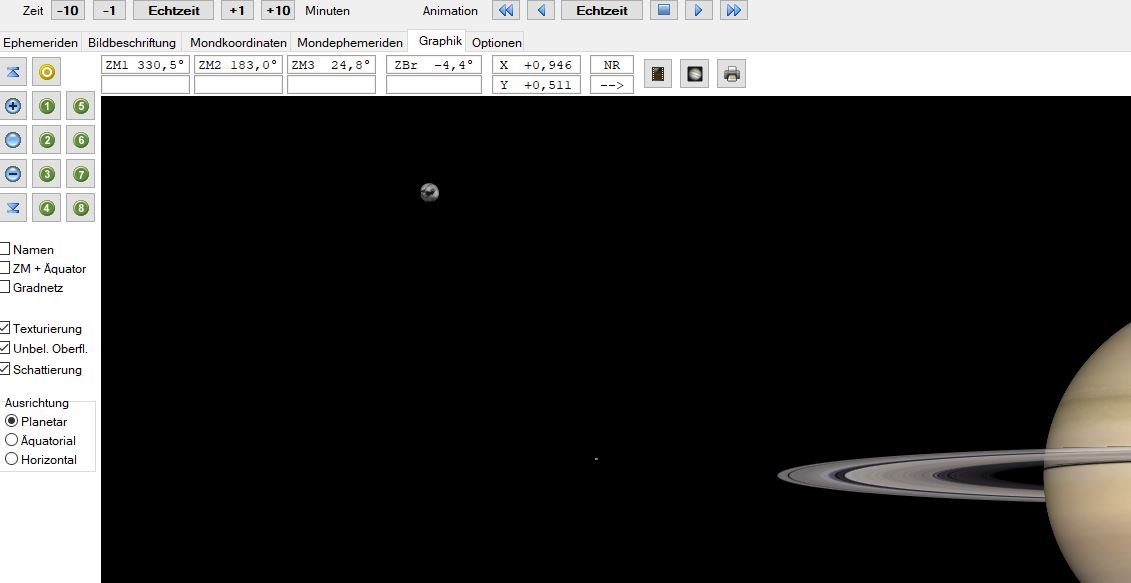Click the tiny moon dot near rings
Screen dimensions: 1131x583
(596, 459)
